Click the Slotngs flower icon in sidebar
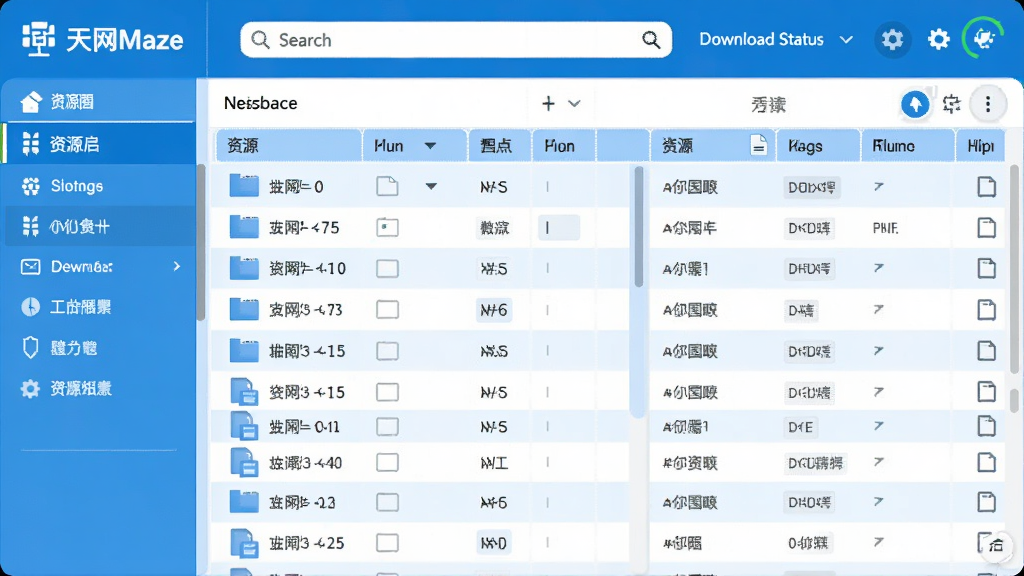 31,186
